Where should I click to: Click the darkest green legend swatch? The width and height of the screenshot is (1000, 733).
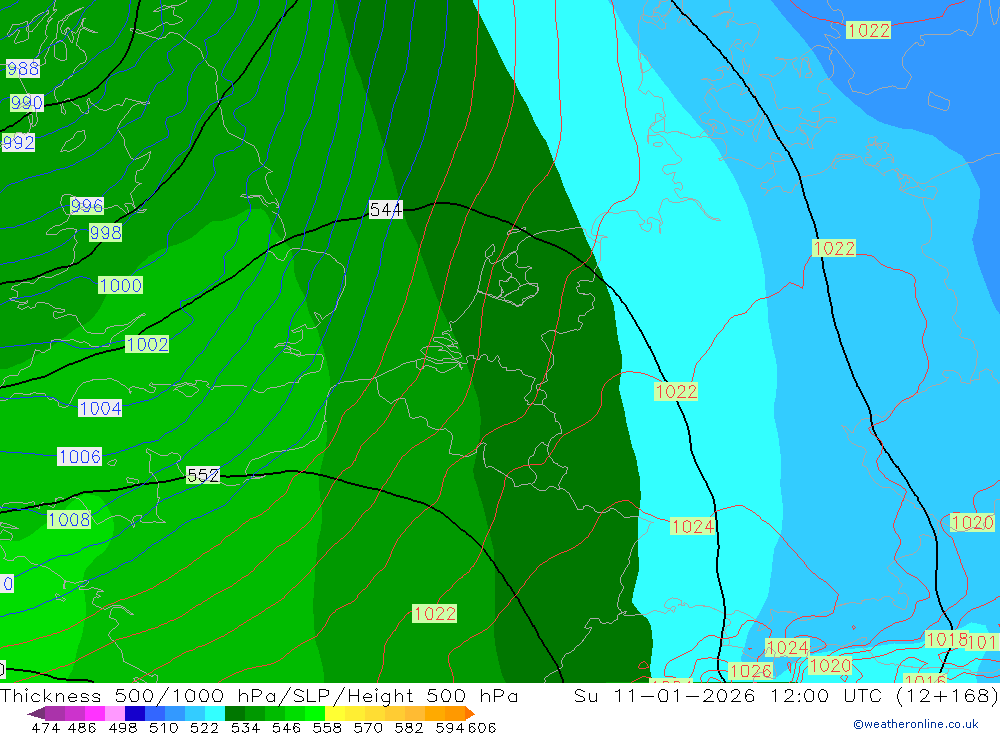(235, 713)
